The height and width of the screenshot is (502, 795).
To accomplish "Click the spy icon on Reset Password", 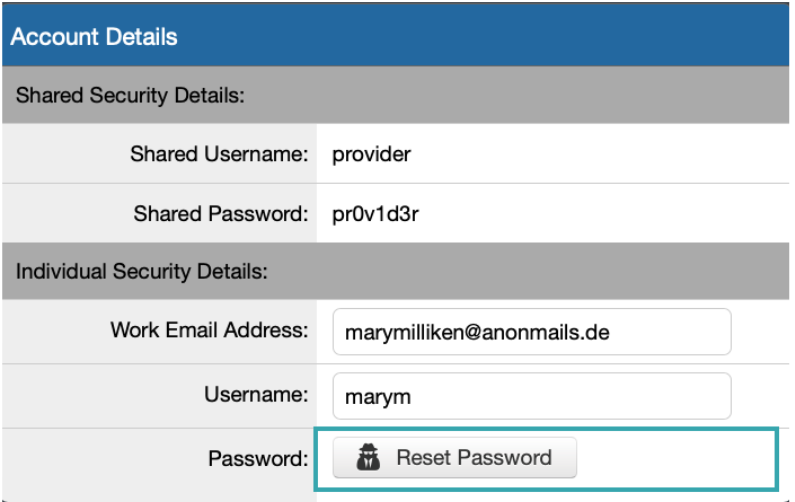I will tap(368, 457).
